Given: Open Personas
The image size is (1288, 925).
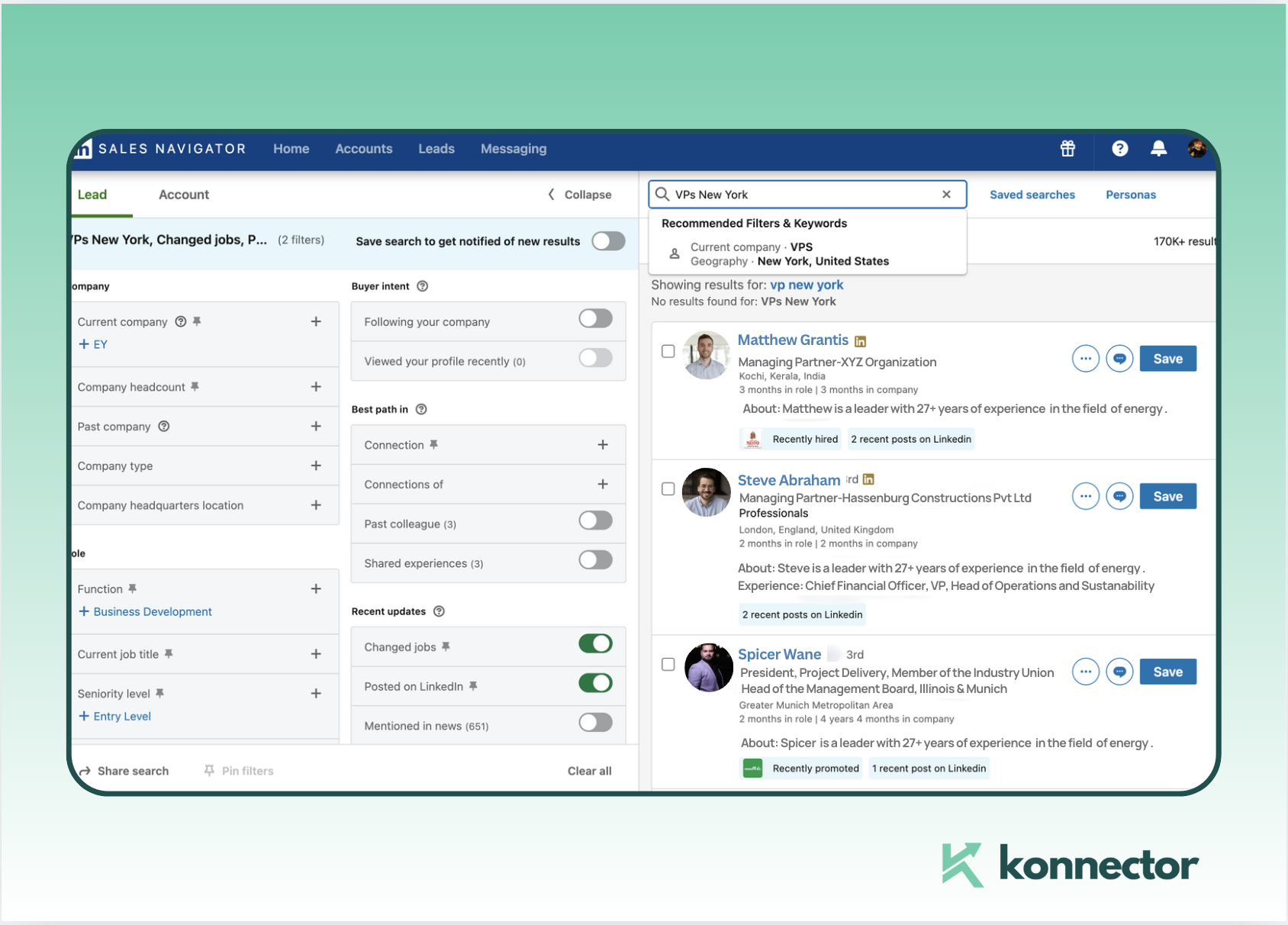Looking at the screenshot, I should tap(1131, 195).
